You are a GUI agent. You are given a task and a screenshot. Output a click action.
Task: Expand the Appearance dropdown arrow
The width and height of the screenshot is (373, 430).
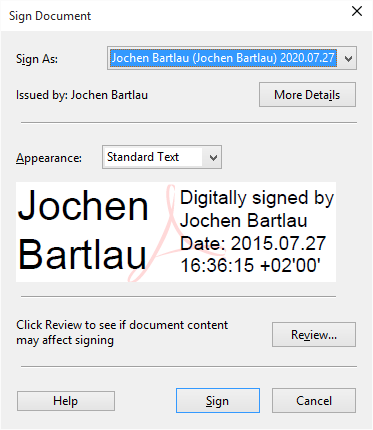[213, 157]
